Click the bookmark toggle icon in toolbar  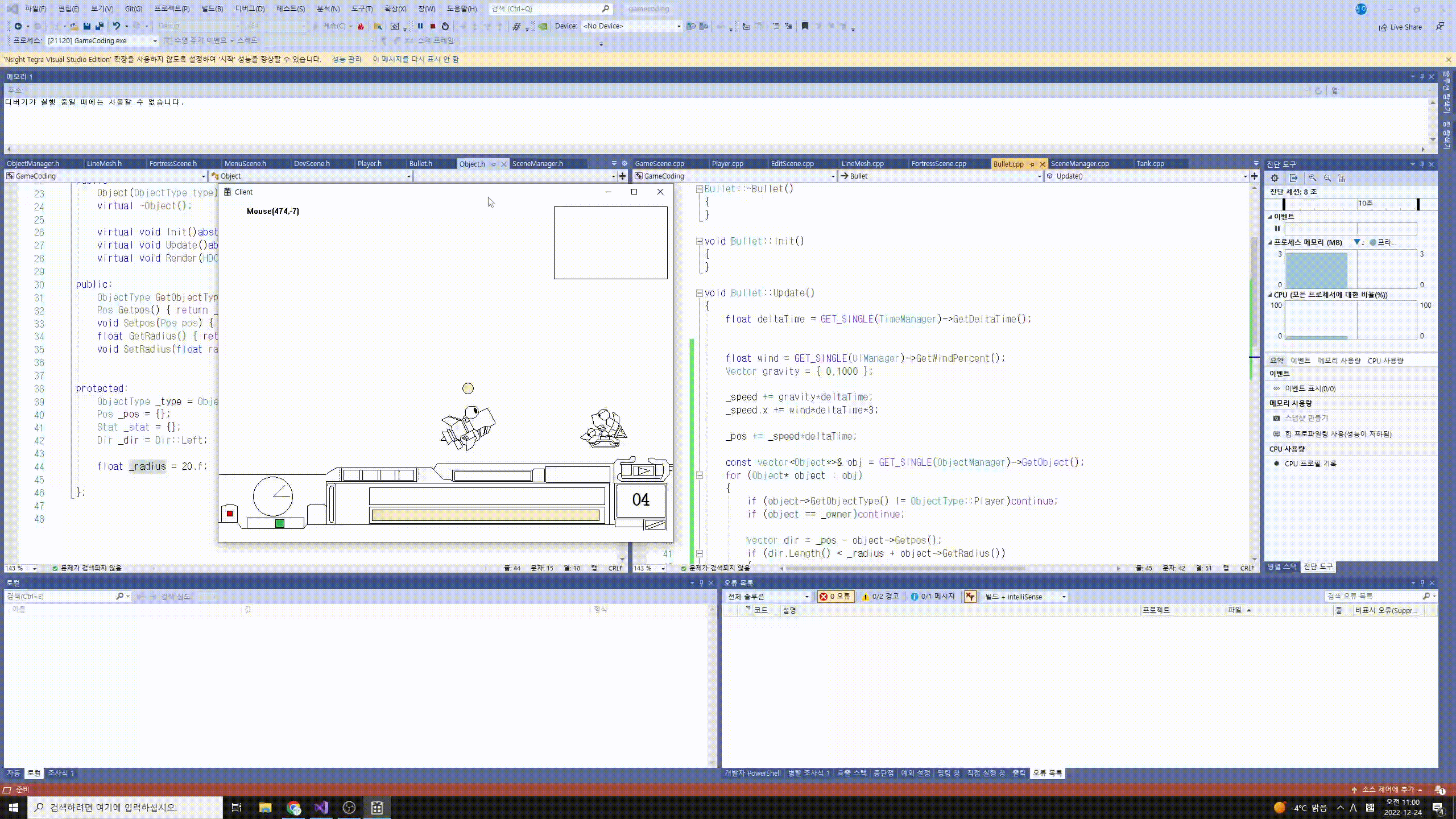pyautogui.click(x=805, y=26)
